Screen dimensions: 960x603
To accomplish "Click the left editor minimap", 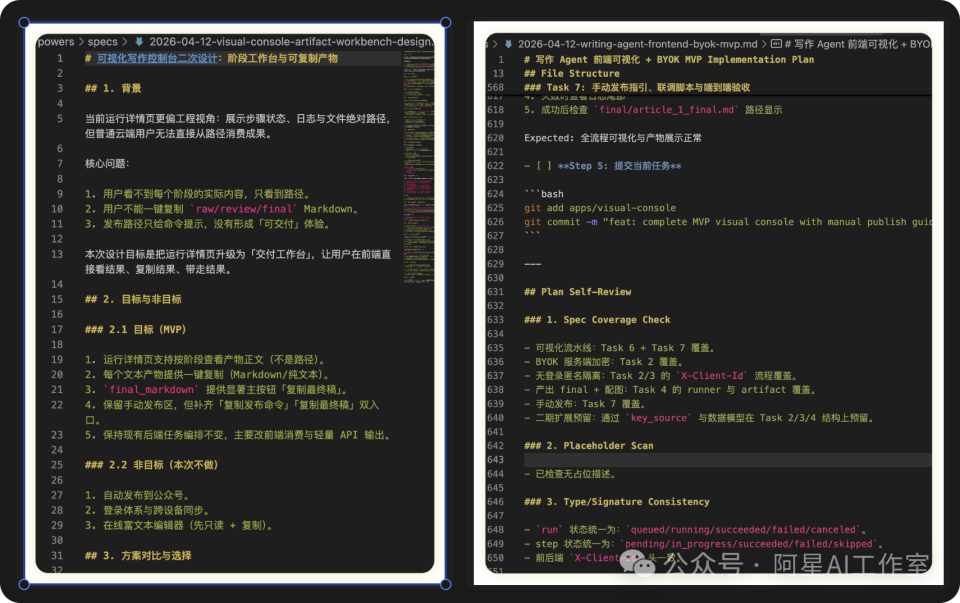I will pos(418,165).
